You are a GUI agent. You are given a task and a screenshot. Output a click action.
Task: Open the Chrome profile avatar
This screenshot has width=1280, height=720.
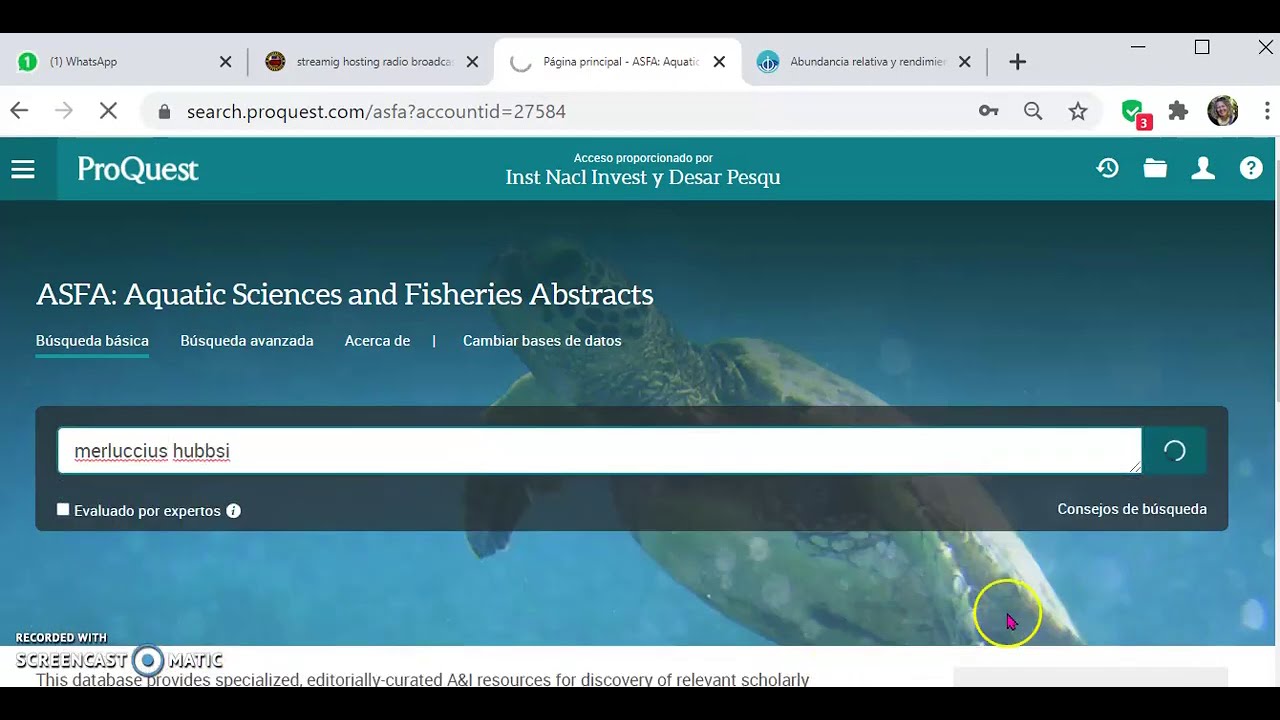[x=1222, y=111]
